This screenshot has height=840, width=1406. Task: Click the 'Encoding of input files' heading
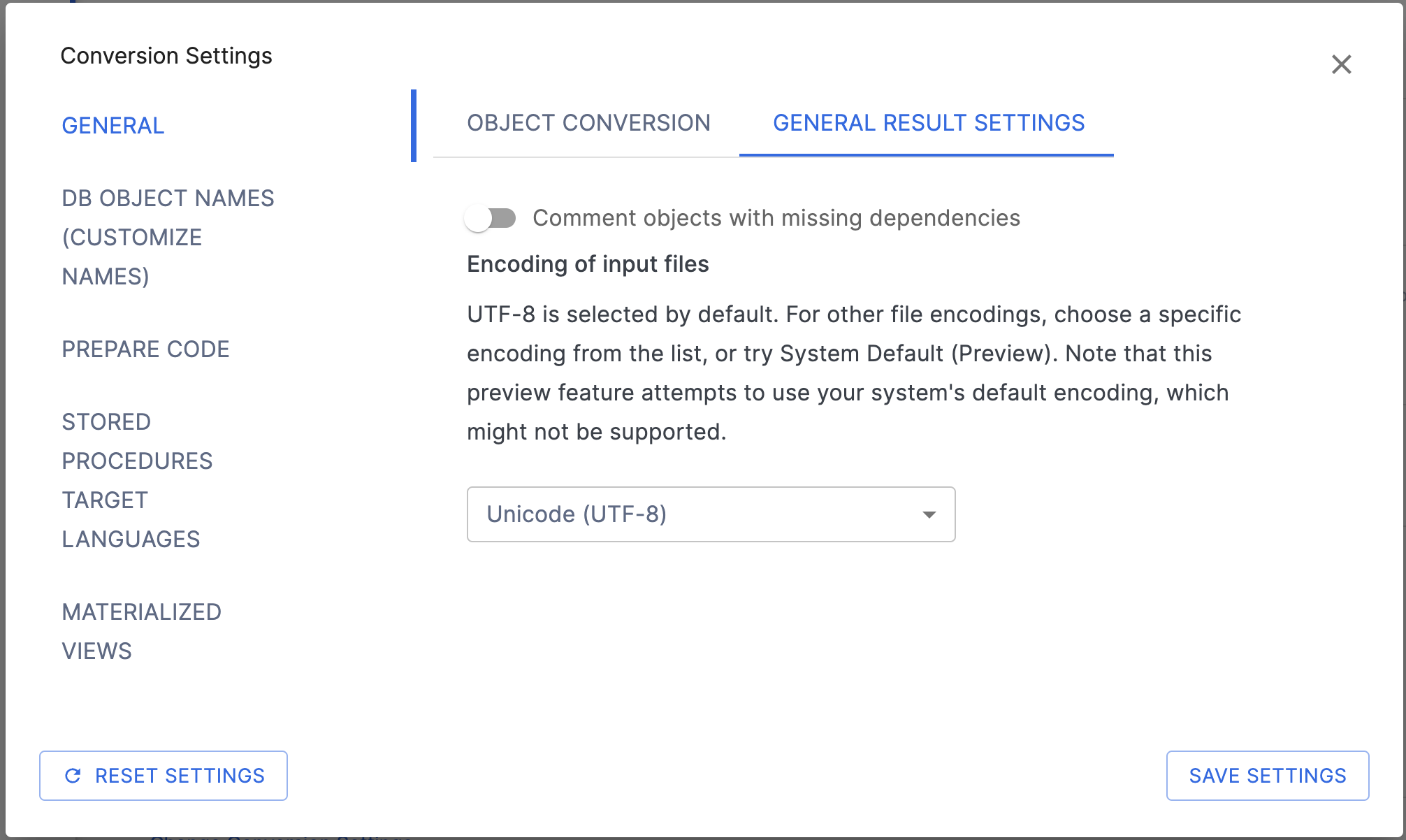coord(588,264)
